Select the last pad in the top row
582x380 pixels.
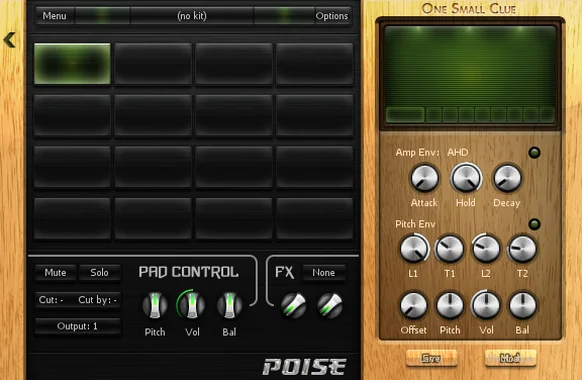coord(315,63)
